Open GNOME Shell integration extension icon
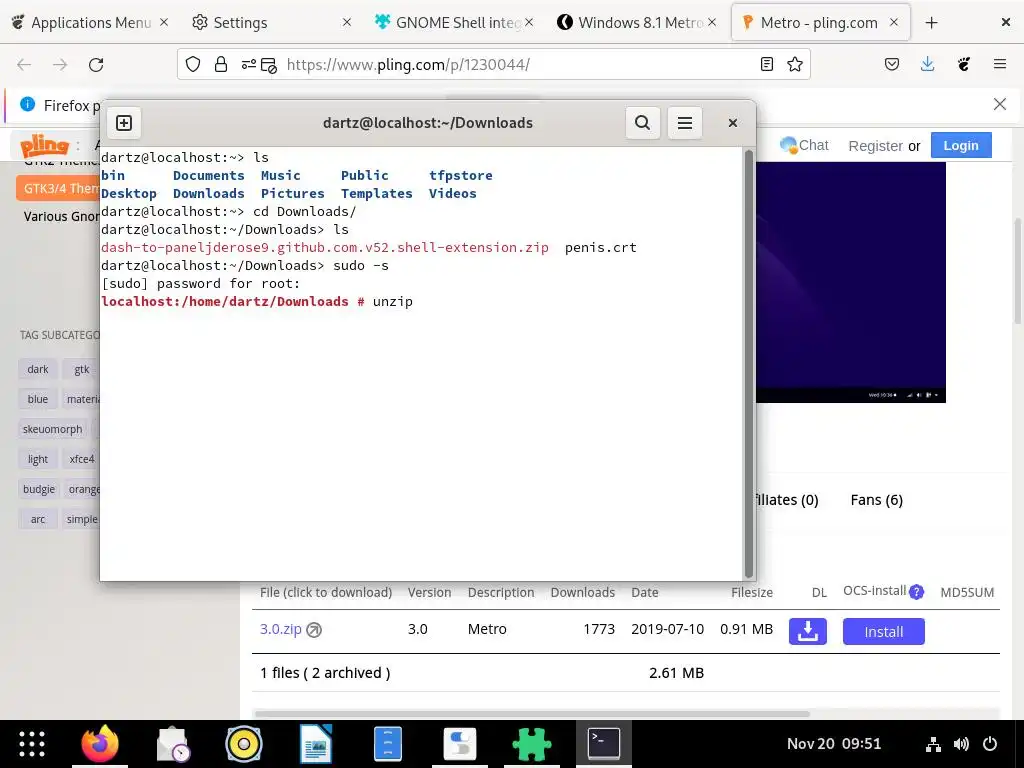The height and width of the screenshot is (768, 1024). 963,64
